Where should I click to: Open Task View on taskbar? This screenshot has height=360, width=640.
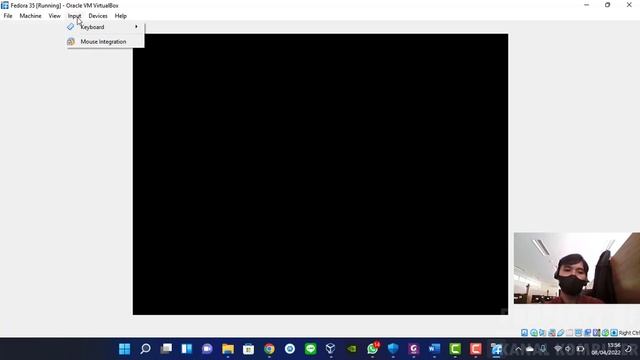166,349
